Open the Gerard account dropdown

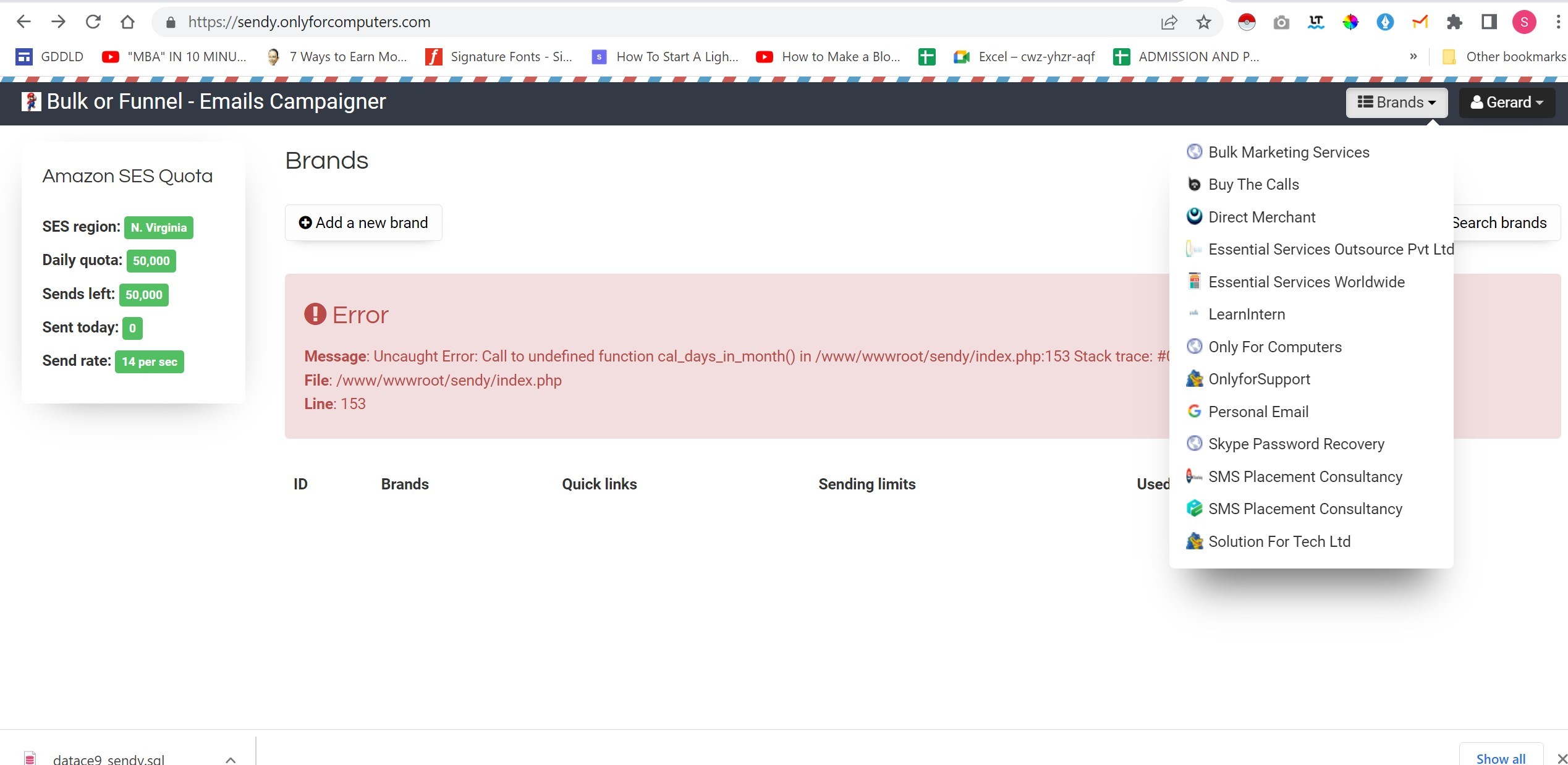pos(1506,102)
